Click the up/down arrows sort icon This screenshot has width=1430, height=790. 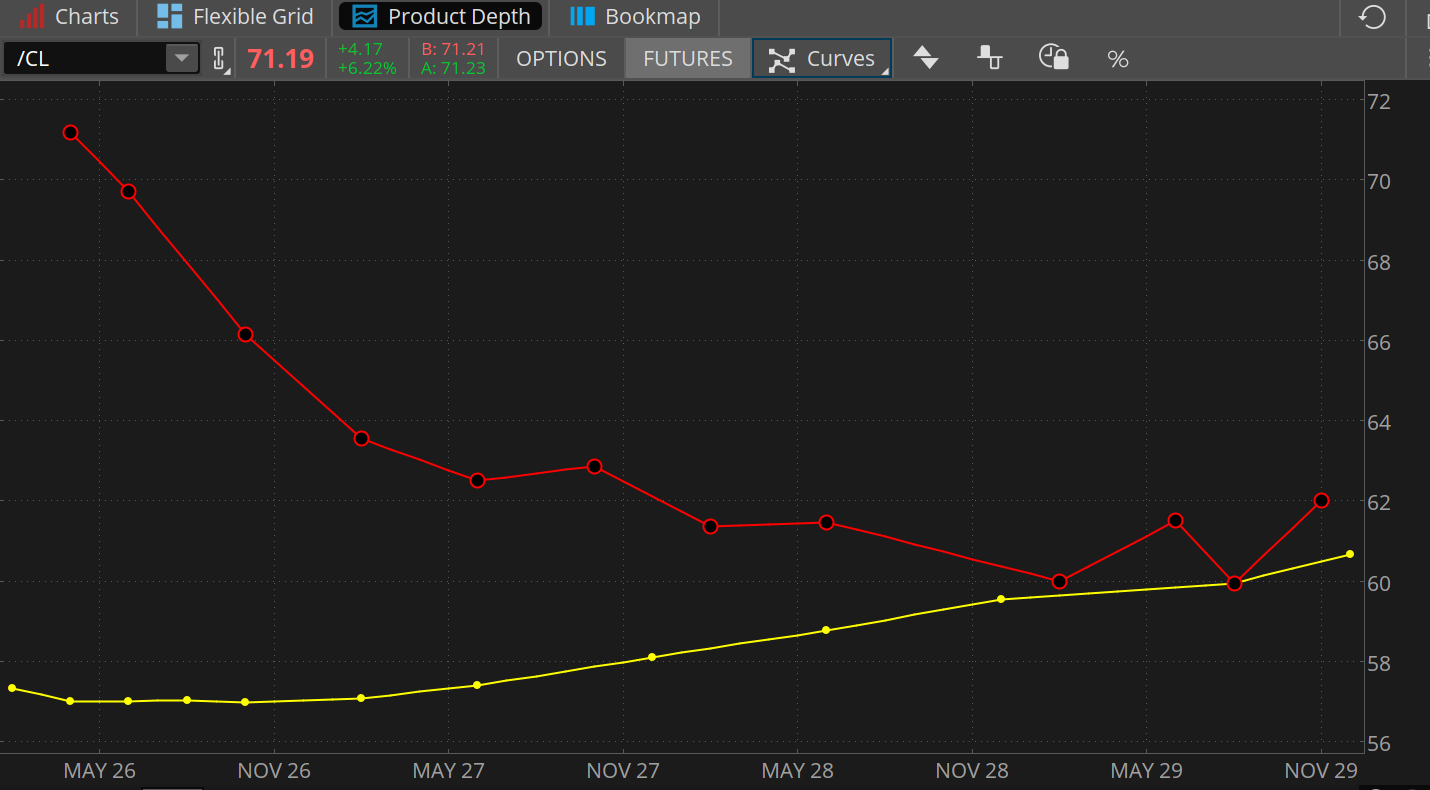pos(927,59)
